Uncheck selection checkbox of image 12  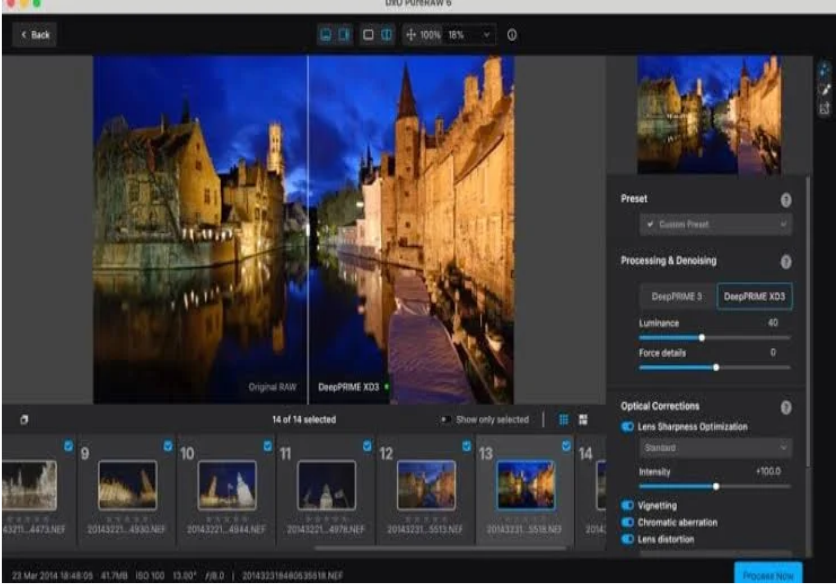pyautogui.click(x=467, y=446)
